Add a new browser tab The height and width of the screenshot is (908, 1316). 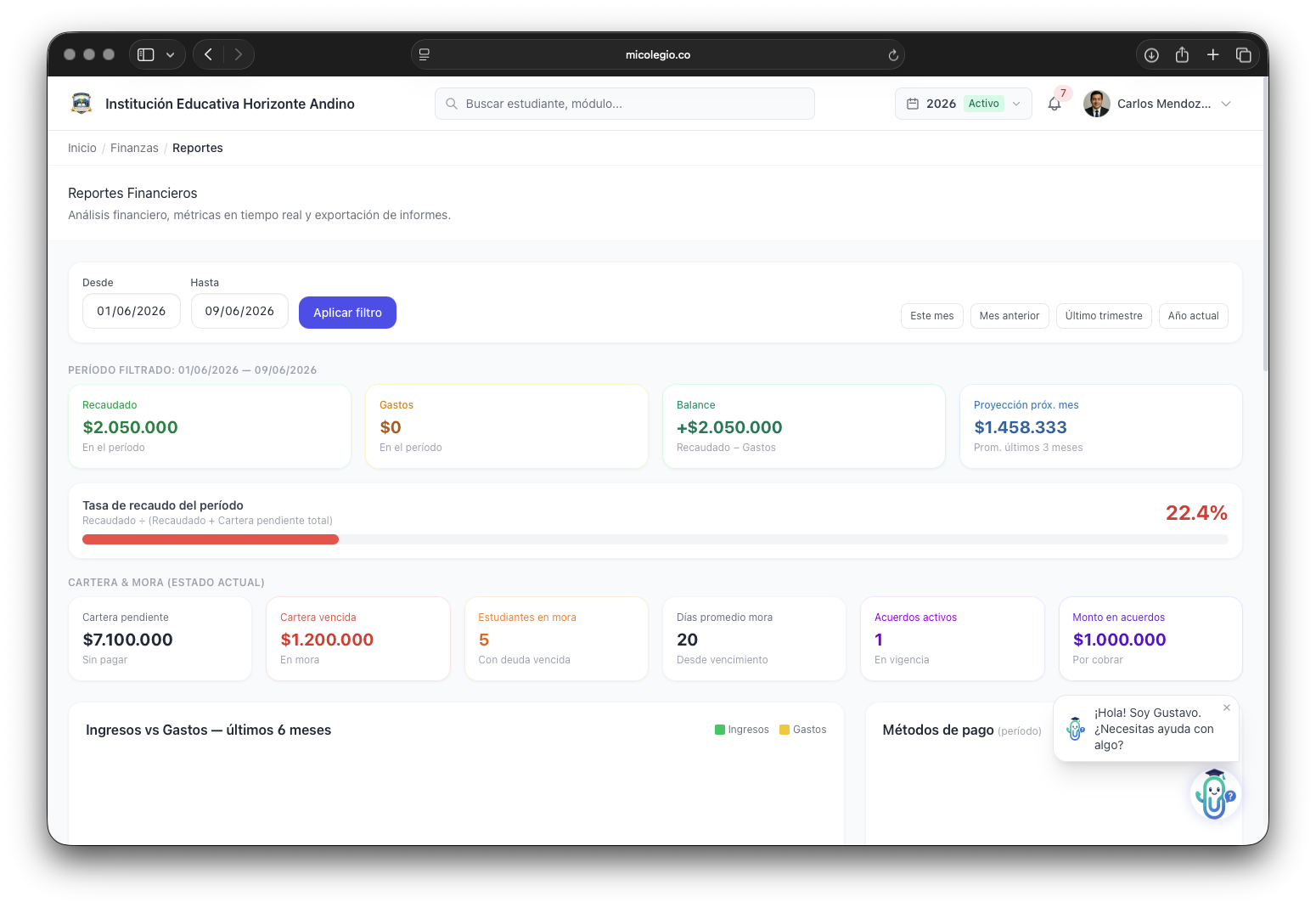coord(1213,54)
